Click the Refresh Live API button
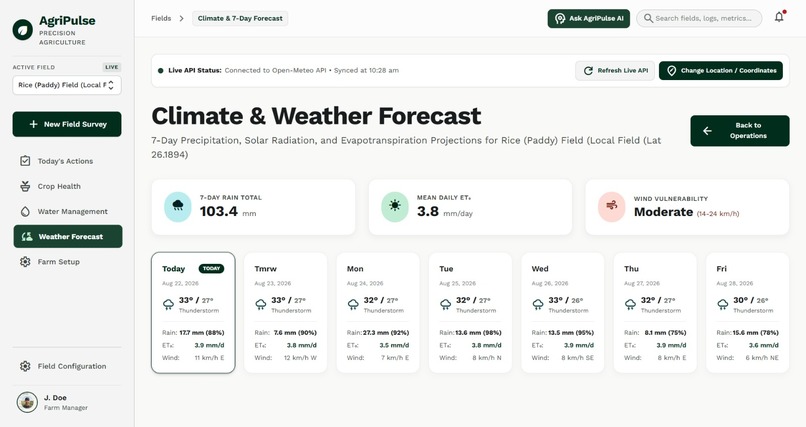 pos(615,70)
